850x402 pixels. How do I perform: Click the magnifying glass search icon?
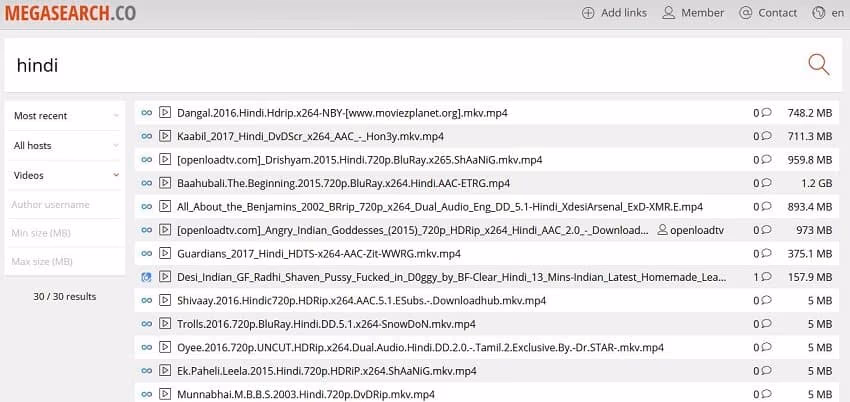(819, 64)
